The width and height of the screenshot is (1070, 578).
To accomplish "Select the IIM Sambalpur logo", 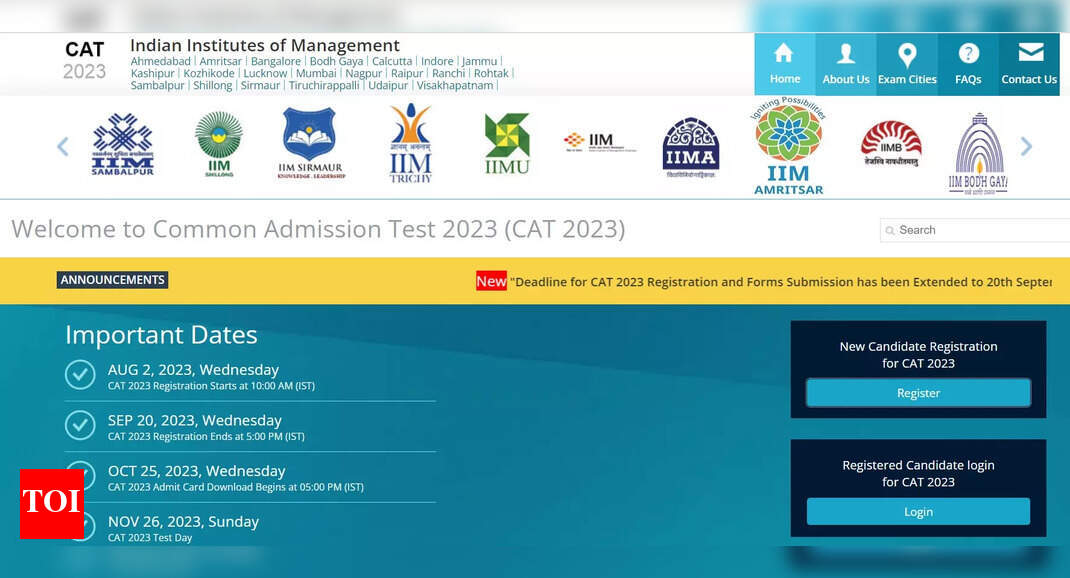I will [122, 146].
